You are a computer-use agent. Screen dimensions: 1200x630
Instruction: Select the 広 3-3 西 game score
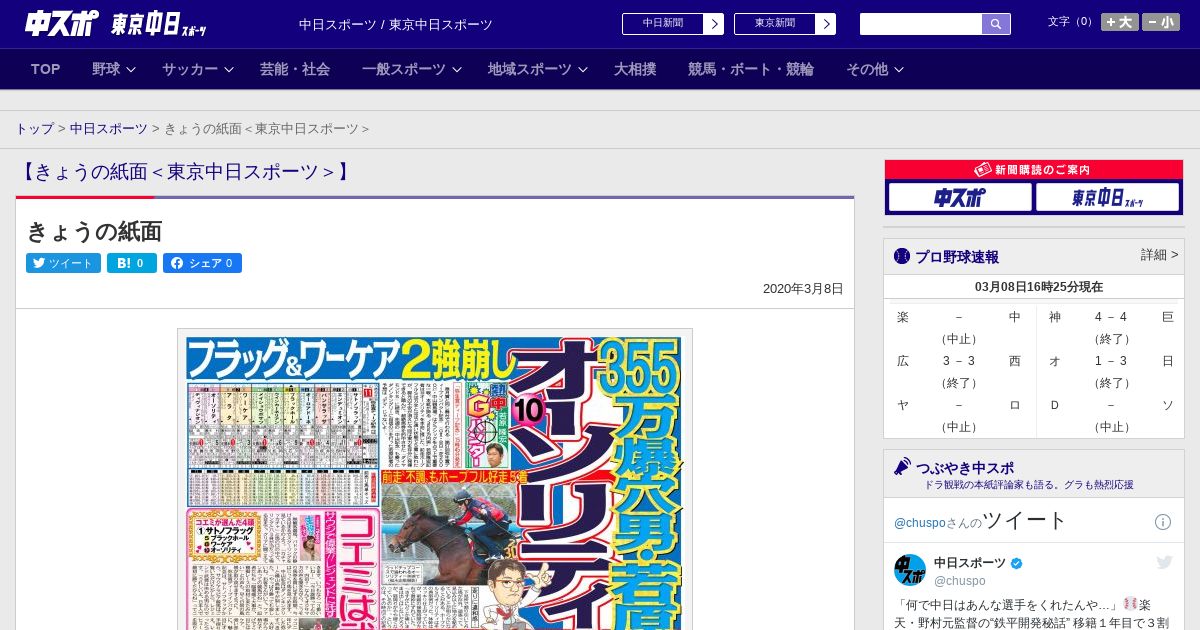point(959,361)
